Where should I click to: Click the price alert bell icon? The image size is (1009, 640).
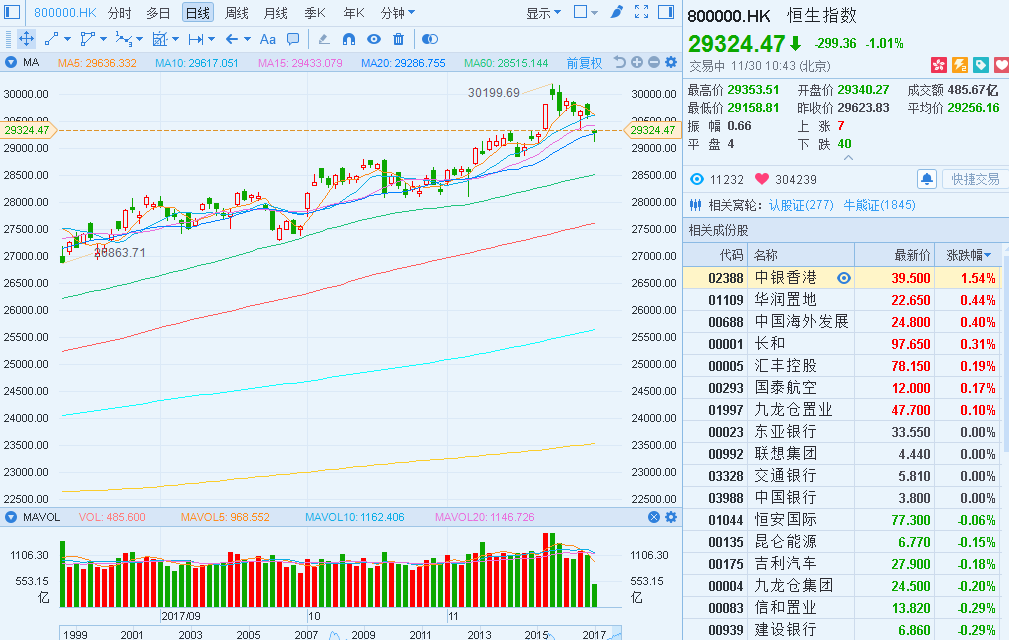point(927,179)
